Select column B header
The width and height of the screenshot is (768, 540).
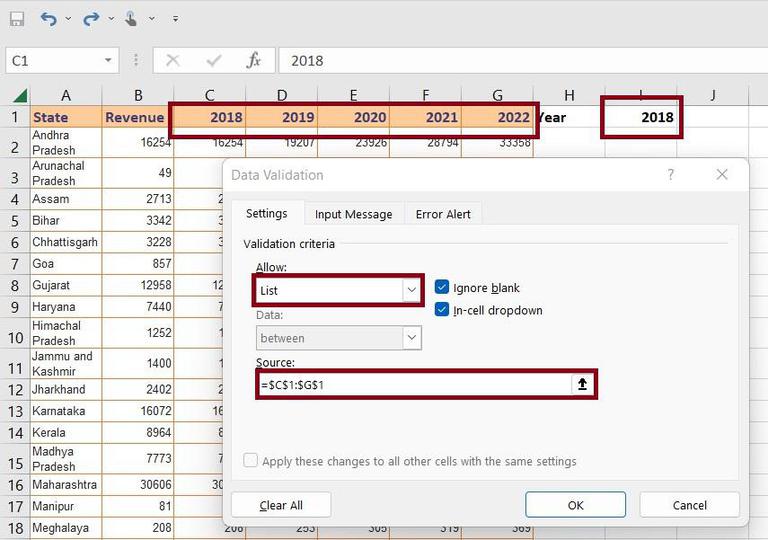[x=138, y=95]
